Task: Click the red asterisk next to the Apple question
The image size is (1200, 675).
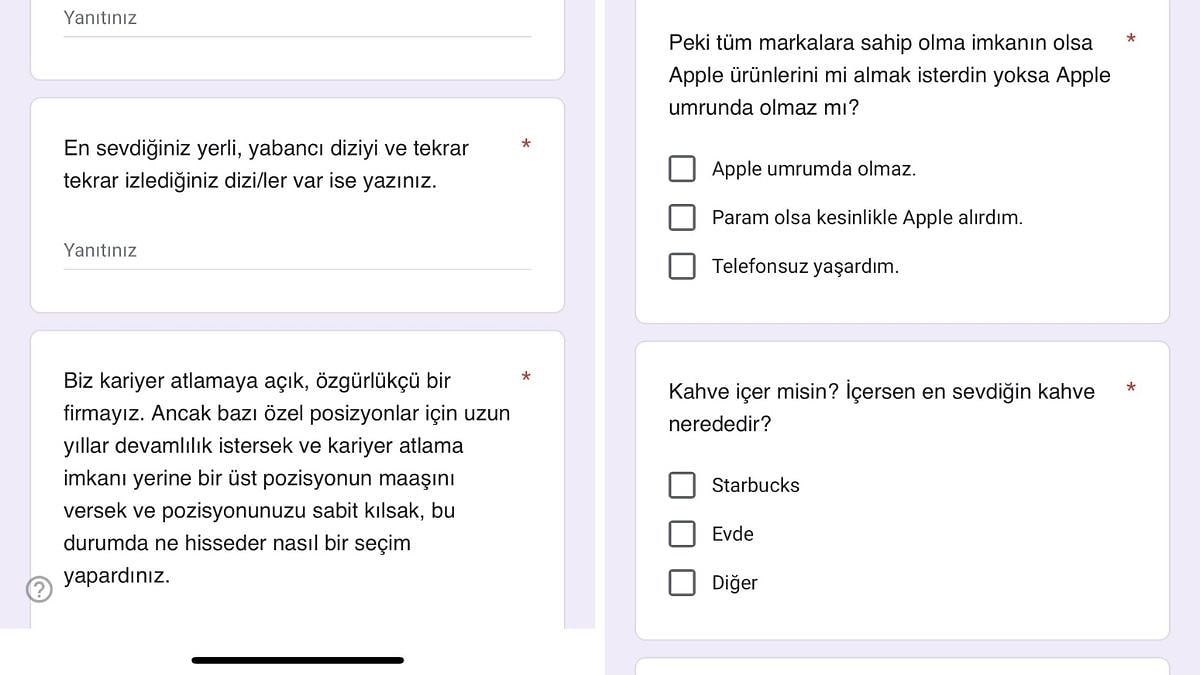Action: (1131, 40)
